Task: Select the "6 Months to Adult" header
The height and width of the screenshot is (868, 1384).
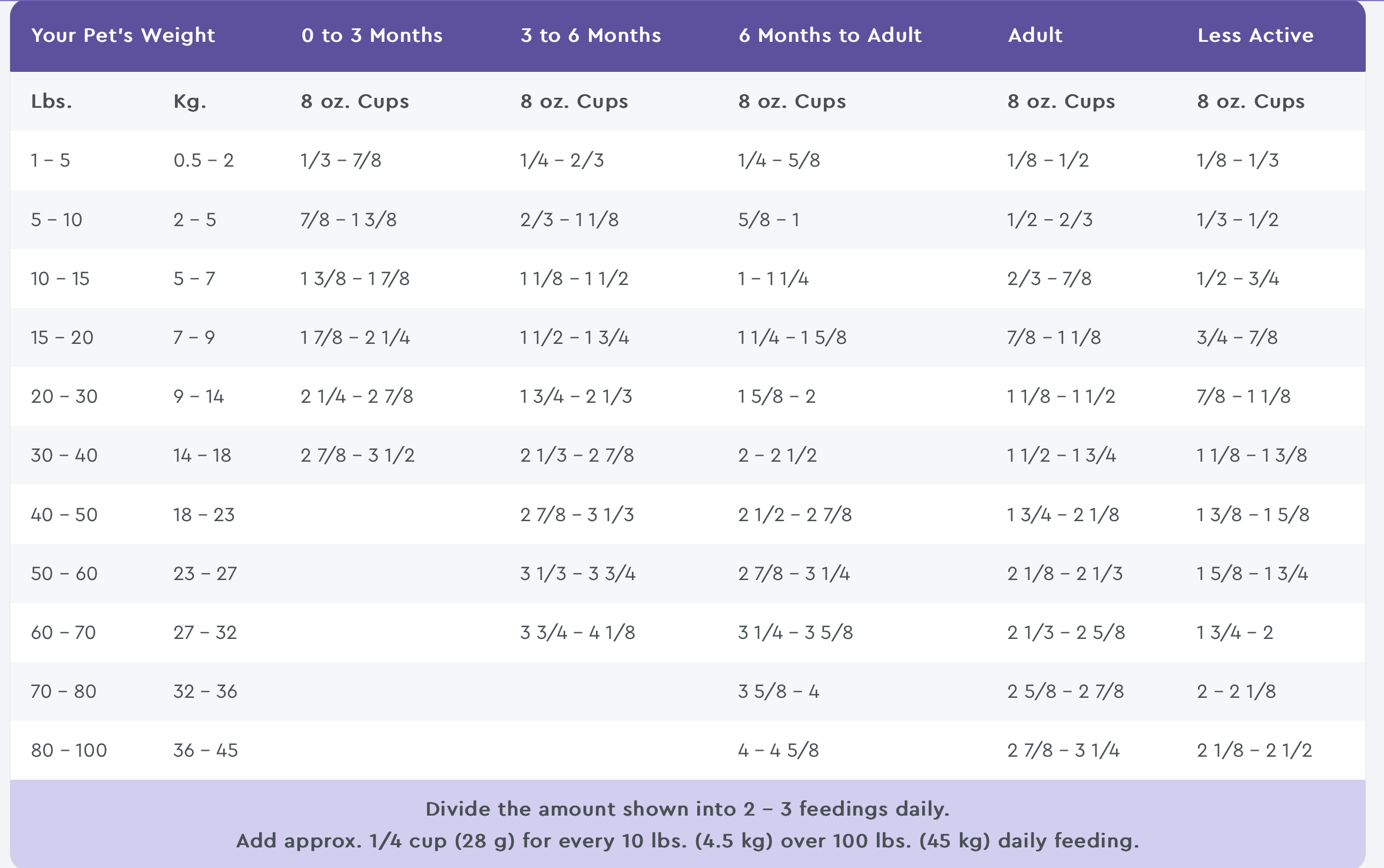Action: pyautogui.click(x=830, y=35)
